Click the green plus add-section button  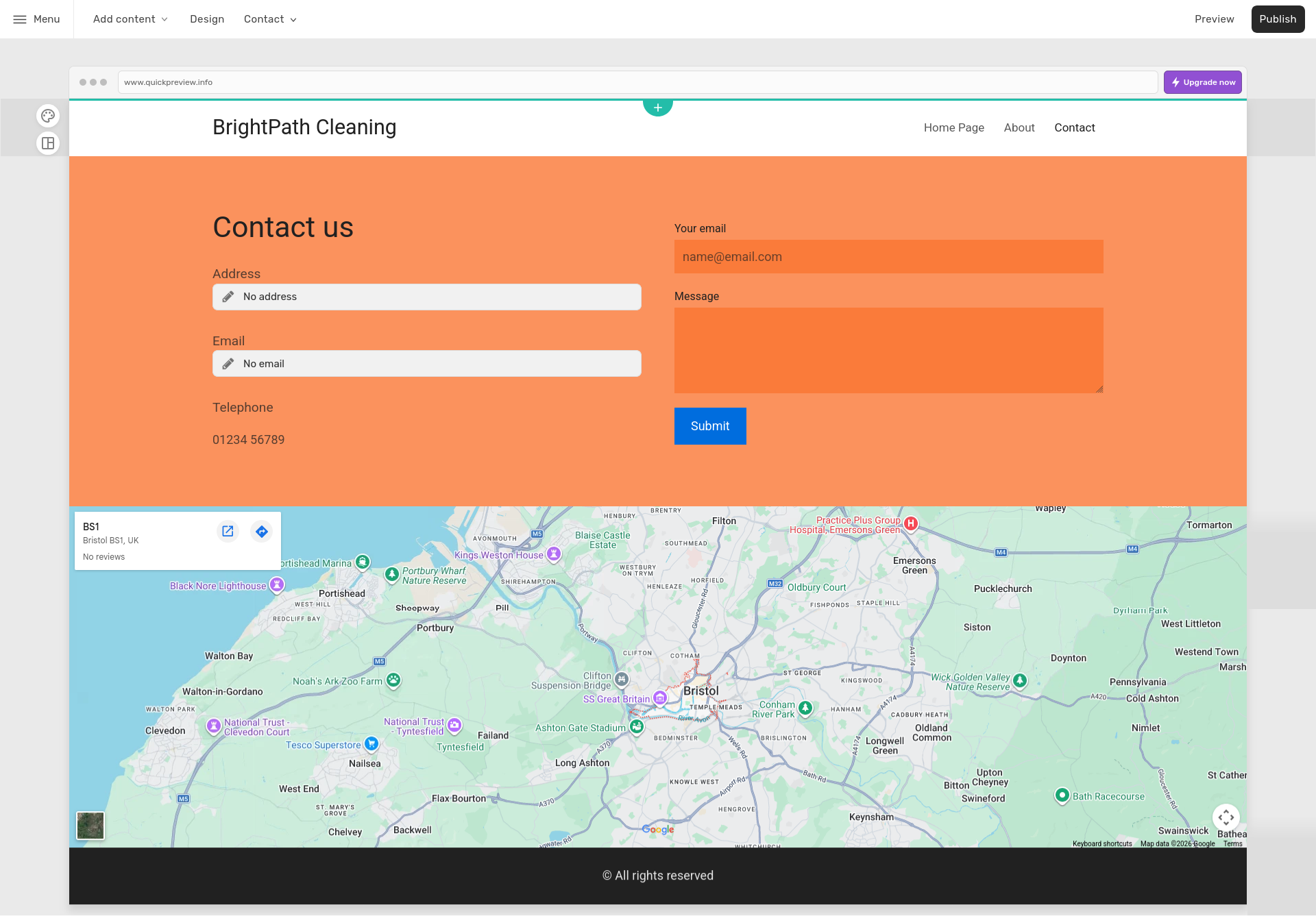pos(658,108)
